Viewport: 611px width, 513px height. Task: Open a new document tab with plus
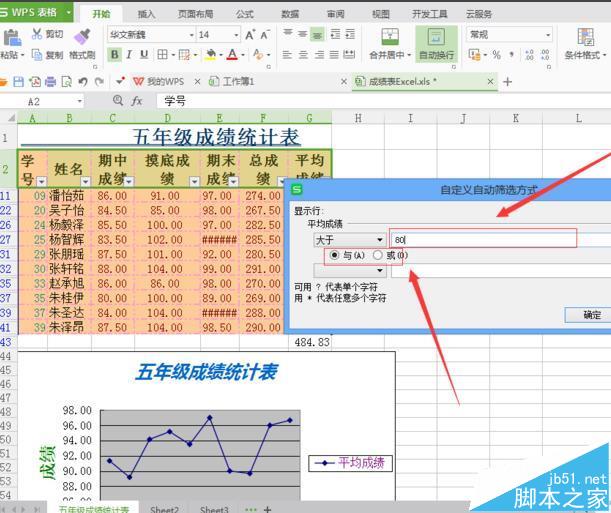tap(507, 82)
